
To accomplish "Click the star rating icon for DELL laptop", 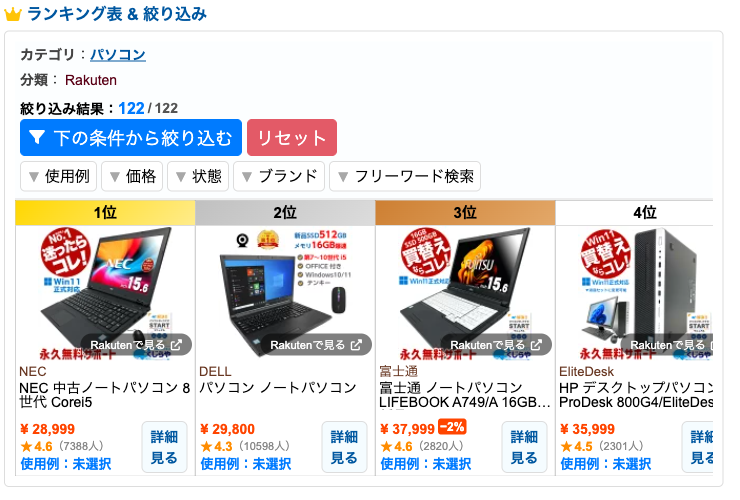I will click(x=206, y=446).
